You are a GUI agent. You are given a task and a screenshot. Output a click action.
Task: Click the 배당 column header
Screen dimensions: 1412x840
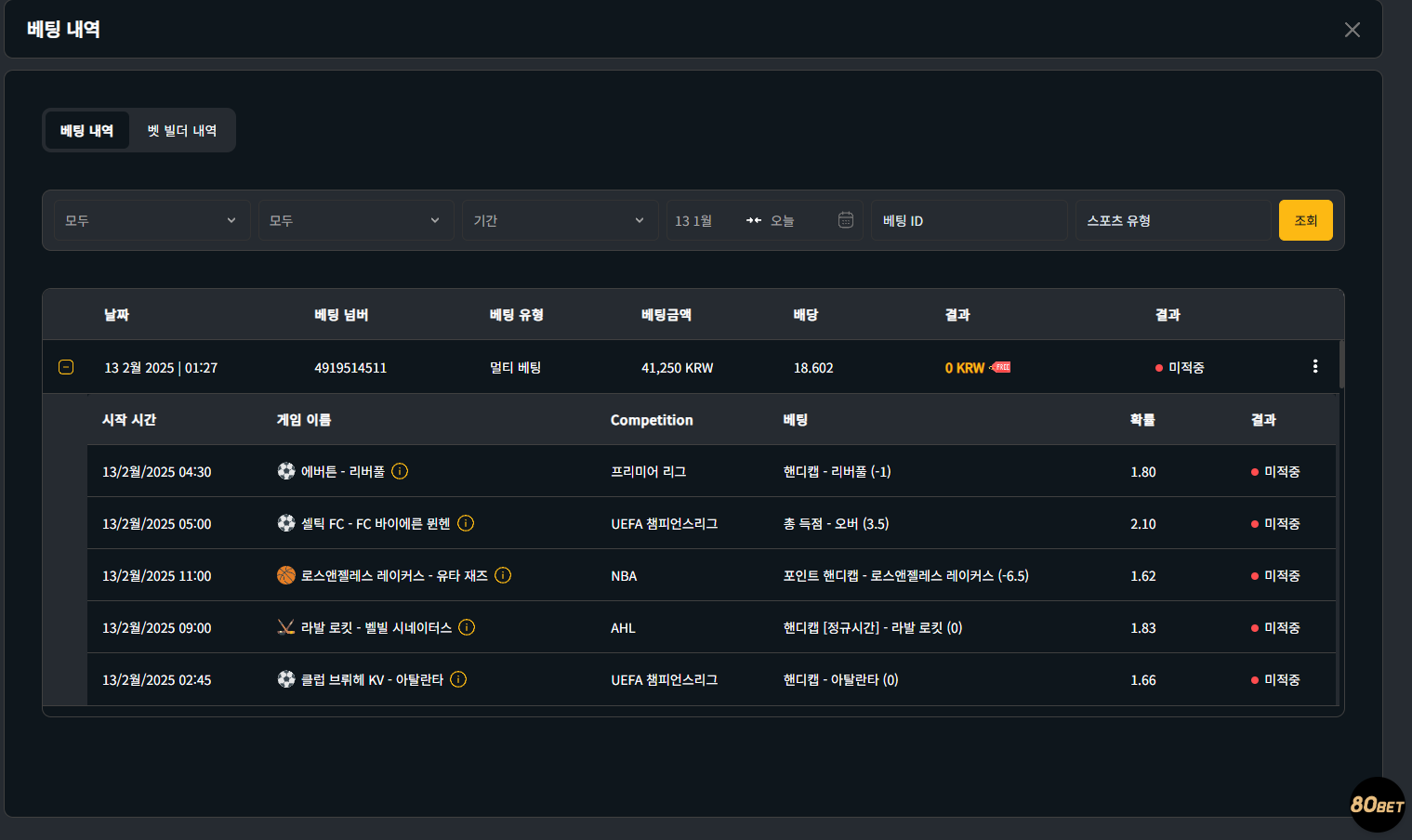(806, 315)
